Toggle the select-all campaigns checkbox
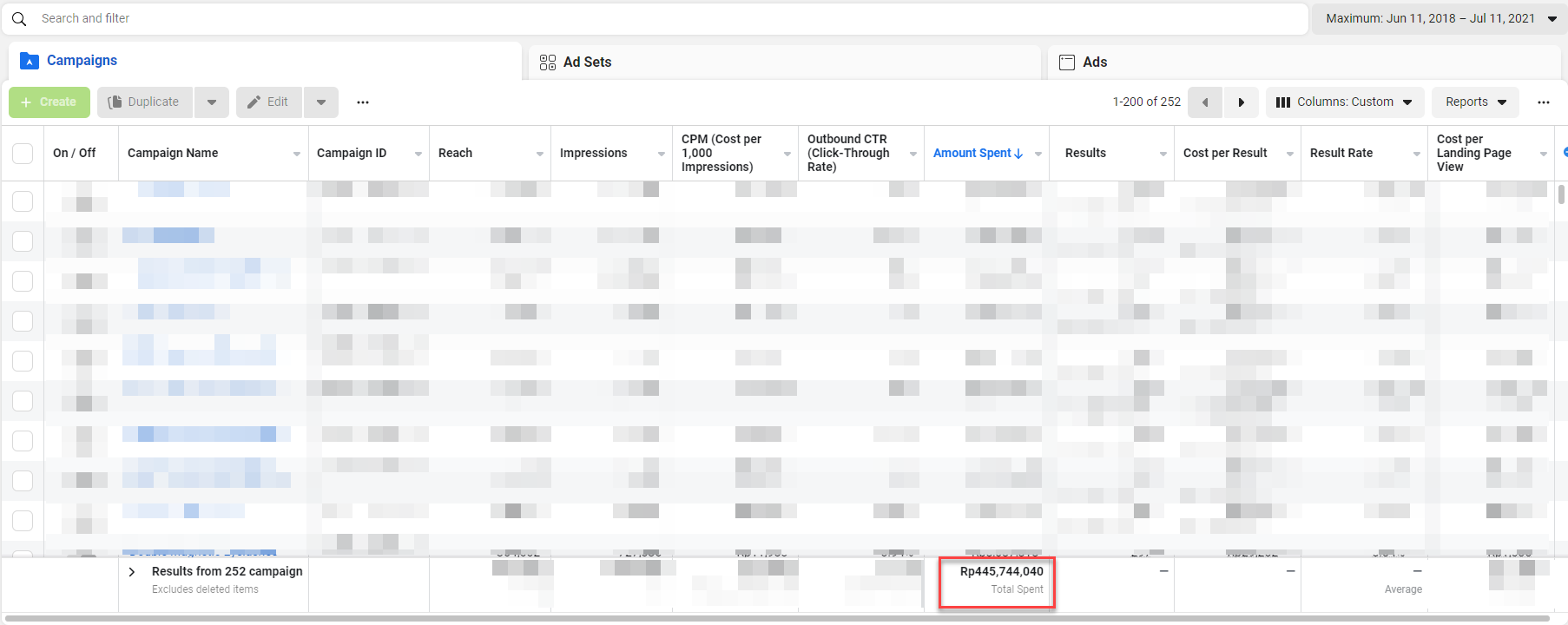1568x625 pixels. tap(23, 154)
